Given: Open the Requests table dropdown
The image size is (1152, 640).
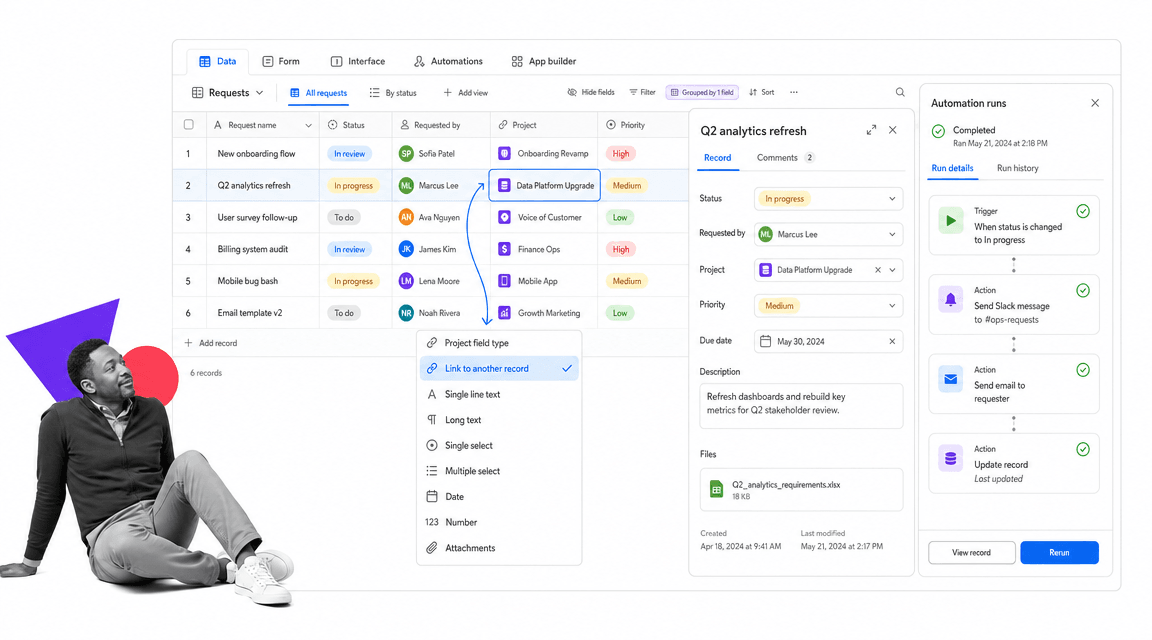Looking at the screenshot, I should [x=228, y=93].
